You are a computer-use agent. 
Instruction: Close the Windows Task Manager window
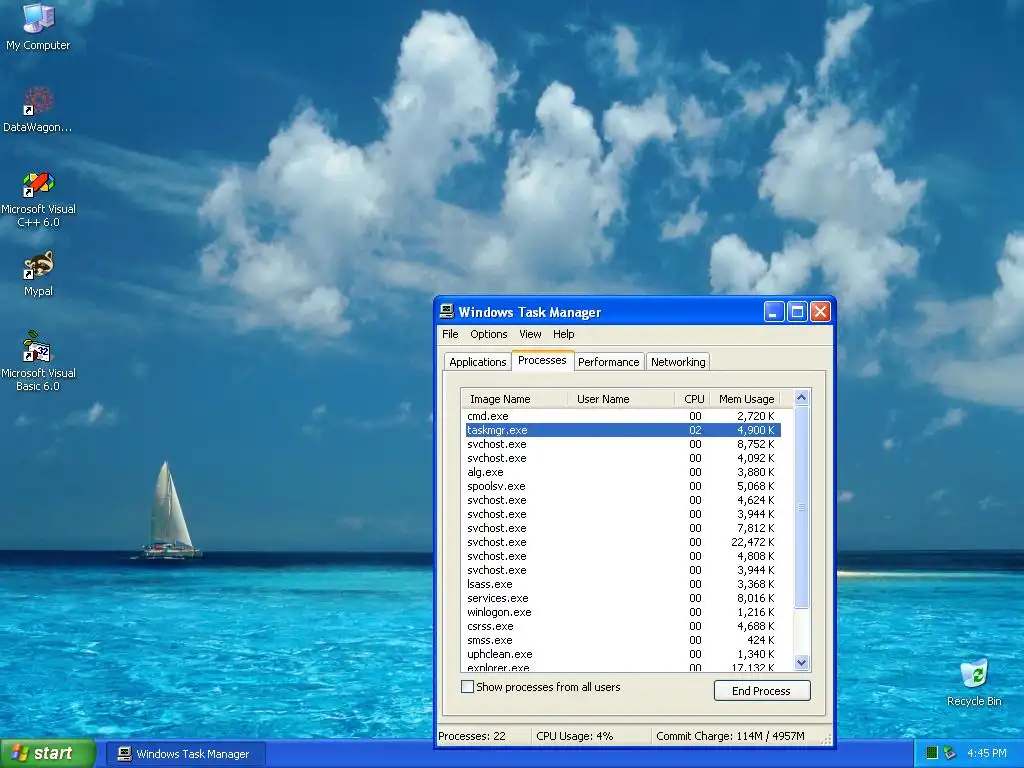click(820, 312)
